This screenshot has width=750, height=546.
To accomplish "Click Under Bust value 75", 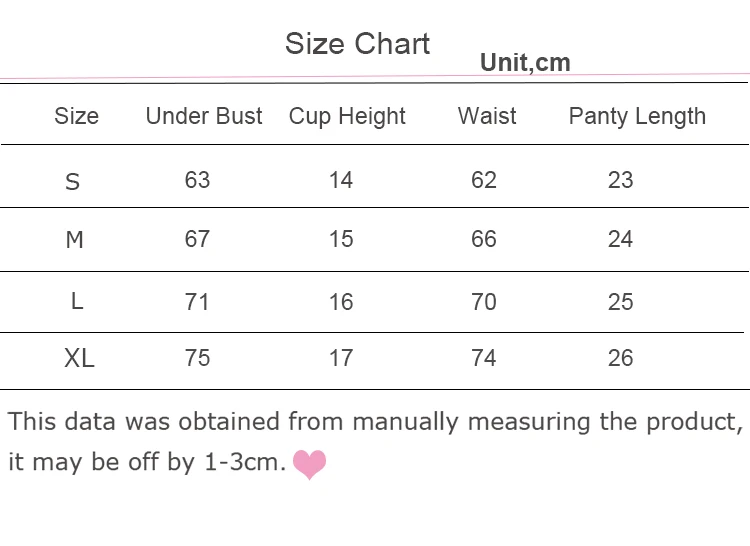I will click(x=198, y=358).
